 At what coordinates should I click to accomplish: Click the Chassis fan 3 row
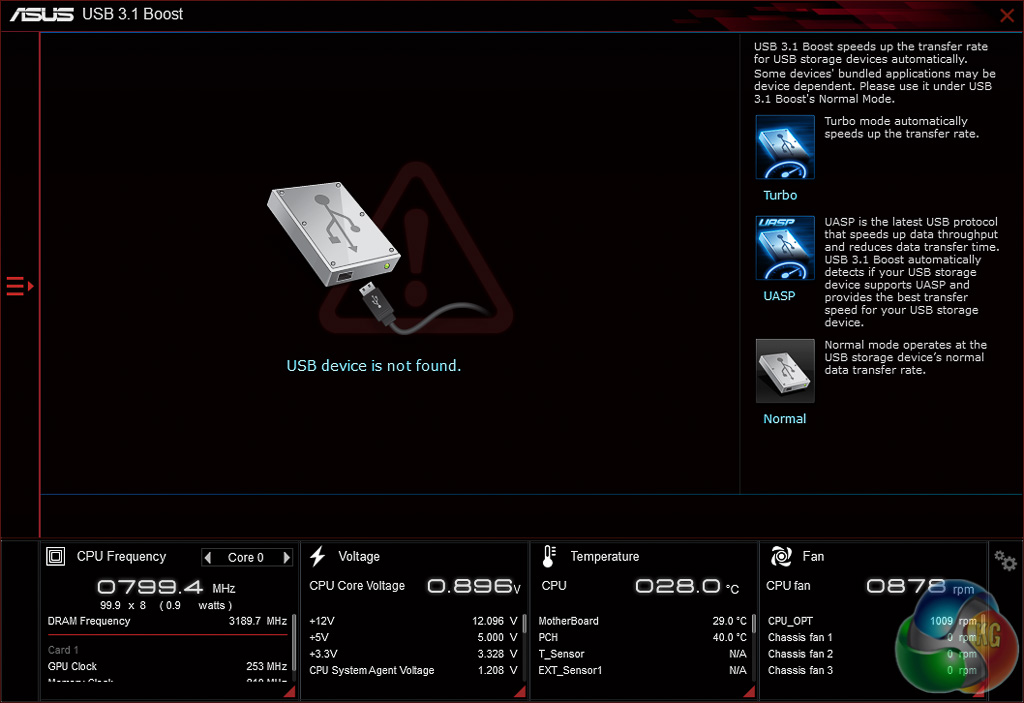coord(872,670)
